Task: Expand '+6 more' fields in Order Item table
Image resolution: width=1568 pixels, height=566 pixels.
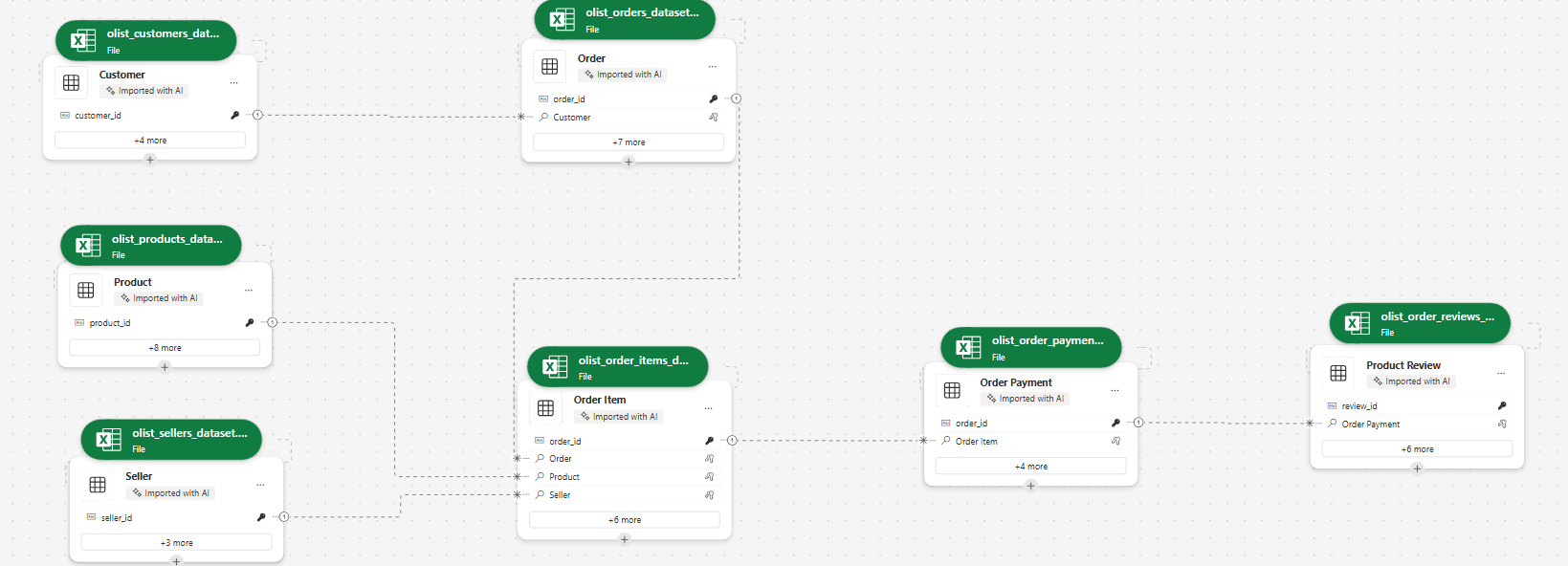Action: (625, 520)
